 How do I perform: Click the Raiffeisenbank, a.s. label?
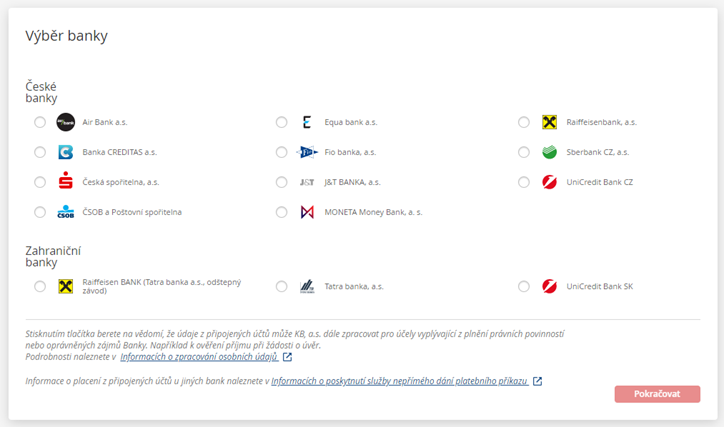pyautogui.click(x=602, y=122)
